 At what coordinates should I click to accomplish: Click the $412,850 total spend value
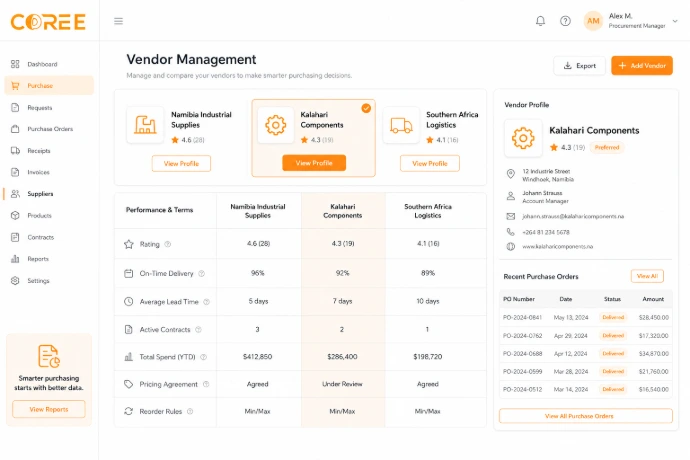[257, 357]
